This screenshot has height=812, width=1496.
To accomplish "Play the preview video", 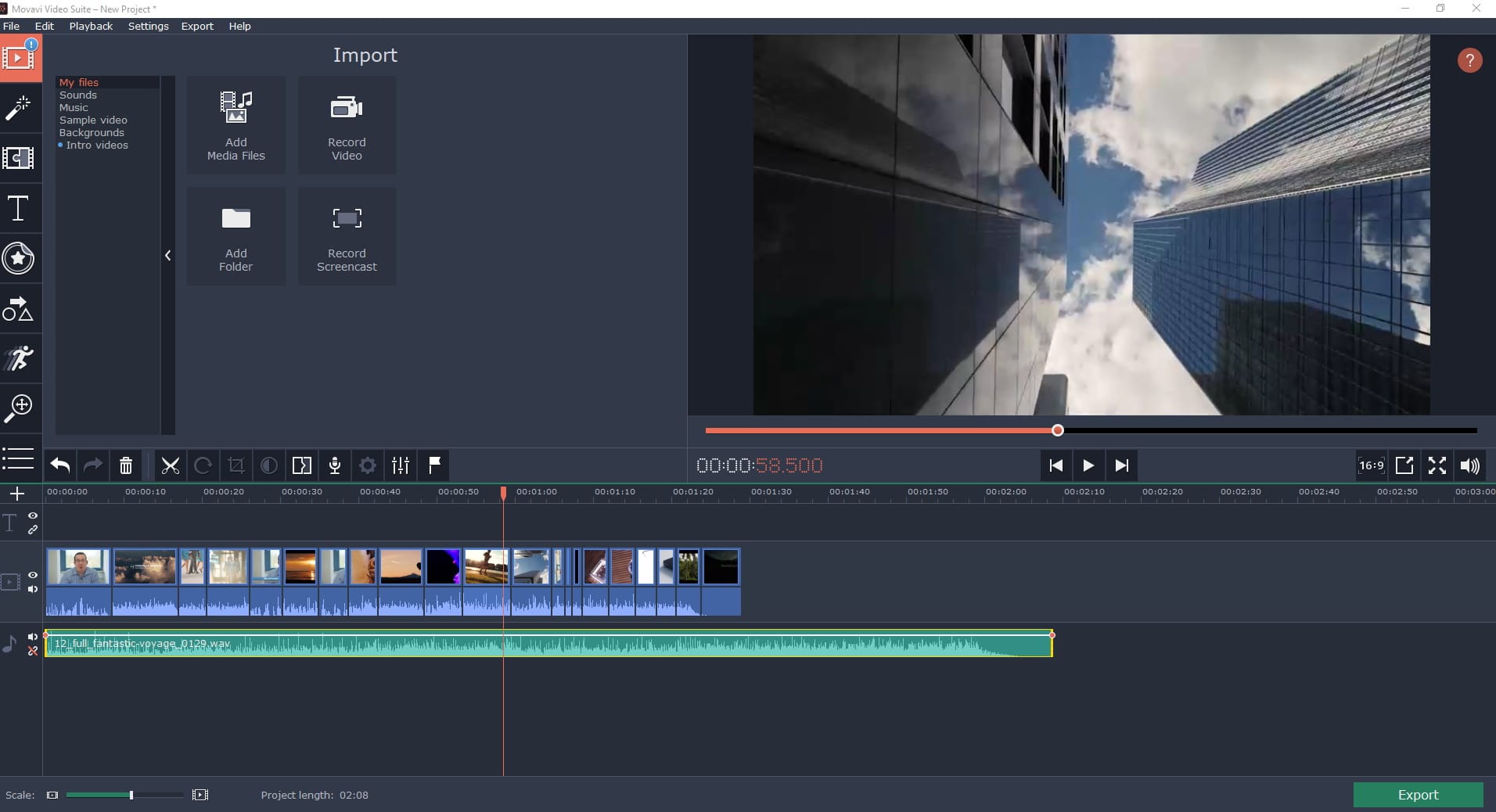I will tap(1088, 465).
